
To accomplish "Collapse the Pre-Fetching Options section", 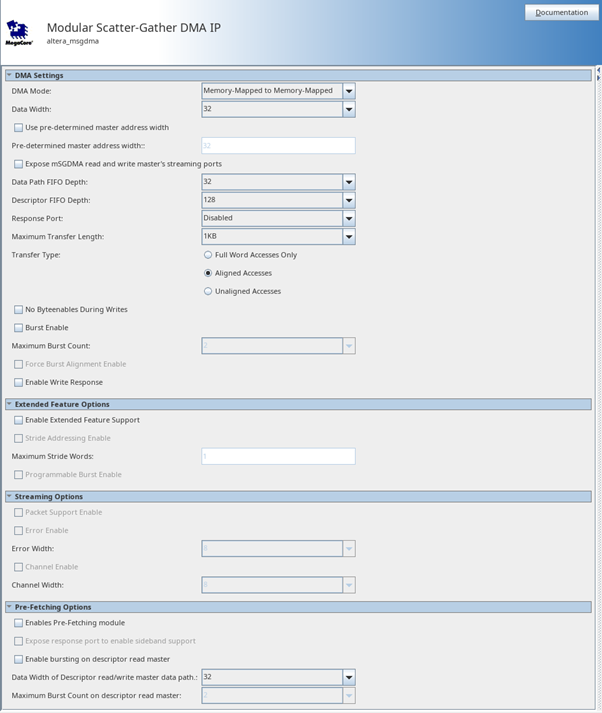I will 9,607.
